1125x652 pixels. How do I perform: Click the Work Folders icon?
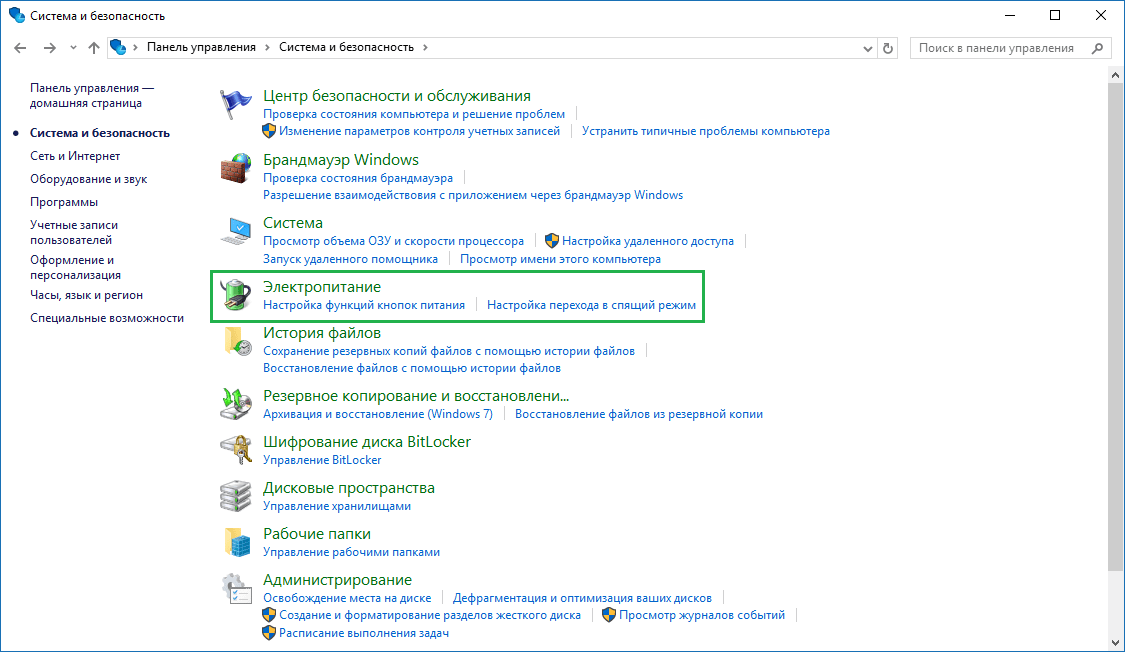tap(237, 542)
